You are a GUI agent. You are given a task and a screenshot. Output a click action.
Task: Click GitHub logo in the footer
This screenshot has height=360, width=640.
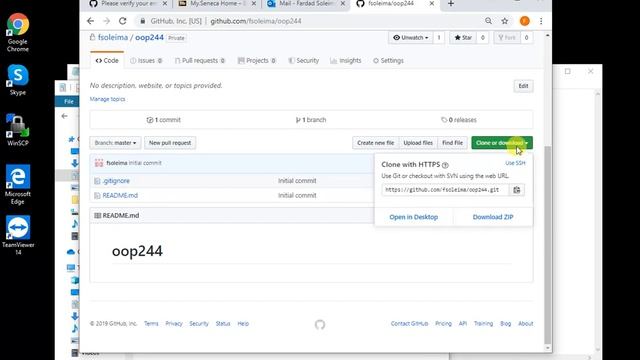pyautogui.click(x=320, y=324)
